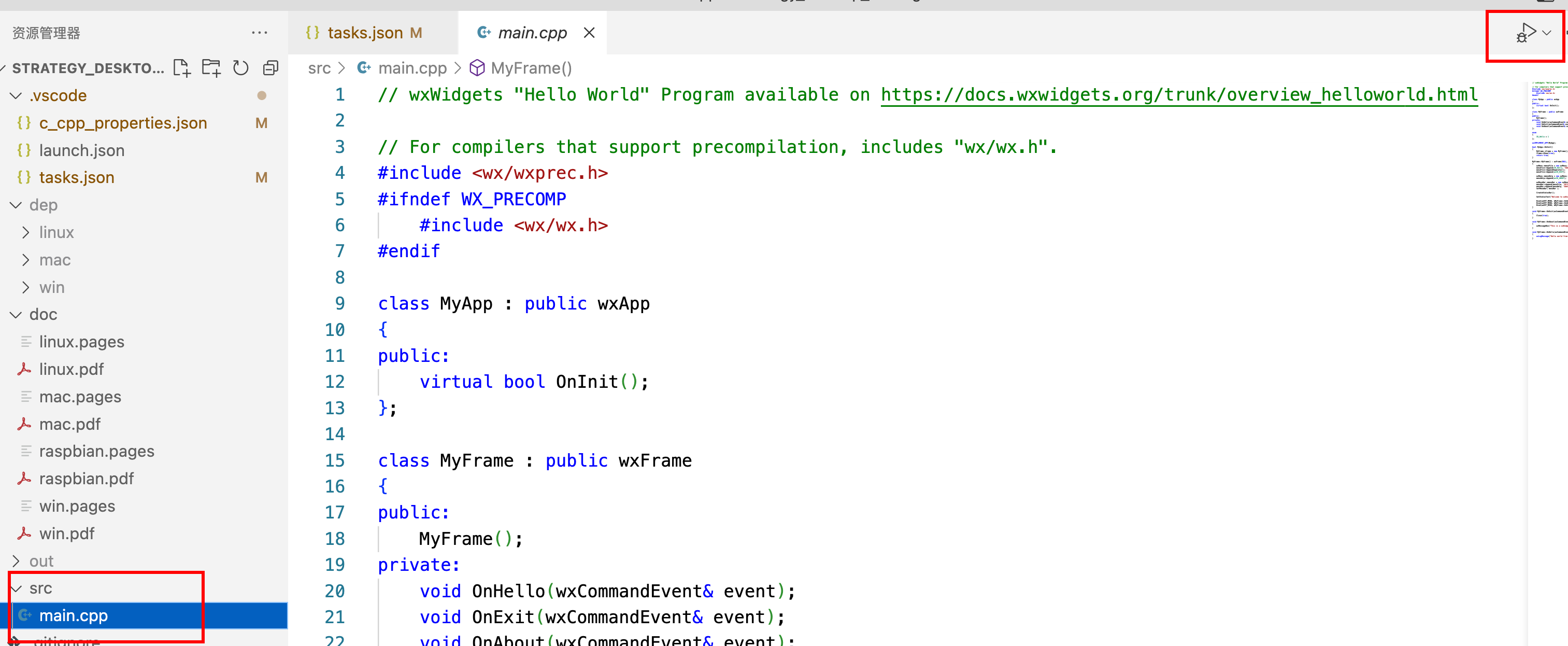Click the src breadcrumb segment

[319, 68]
